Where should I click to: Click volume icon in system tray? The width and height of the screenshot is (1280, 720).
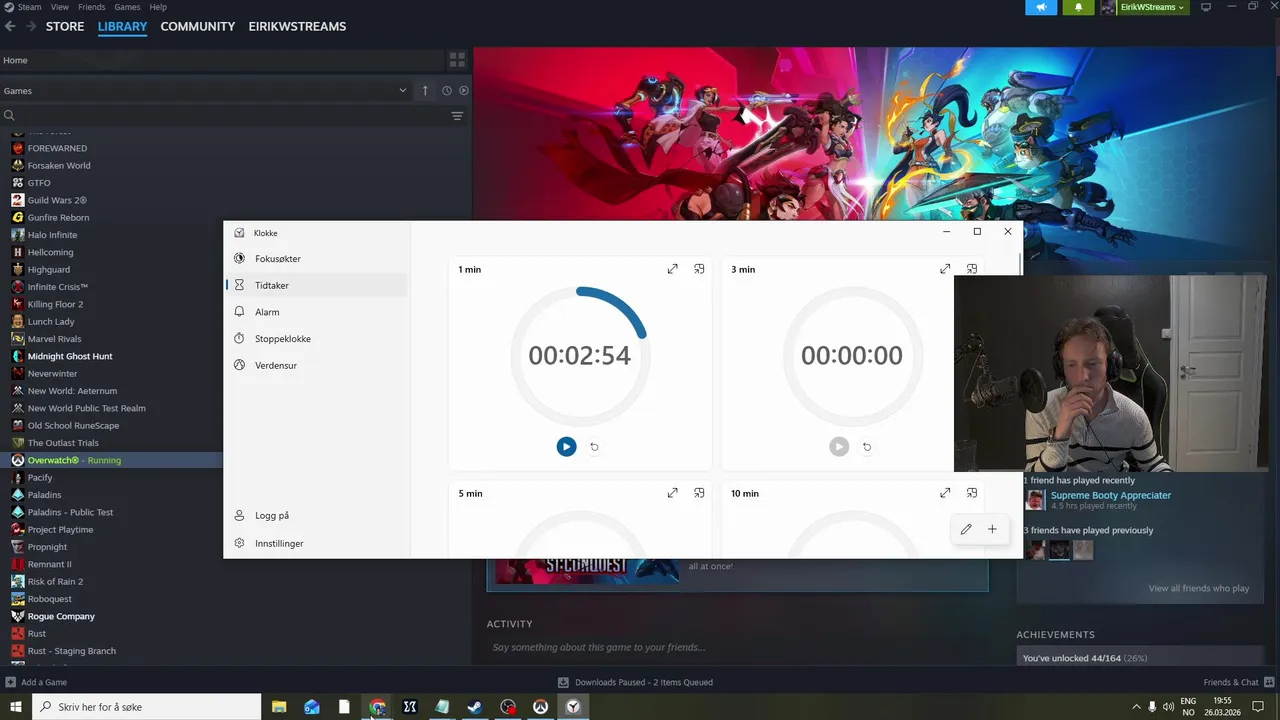(1167, 706)
